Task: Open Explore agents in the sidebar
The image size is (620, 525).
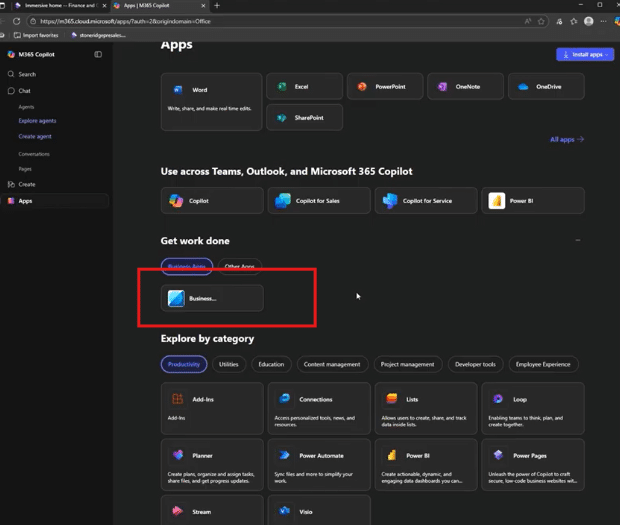Action: [36, 120]
